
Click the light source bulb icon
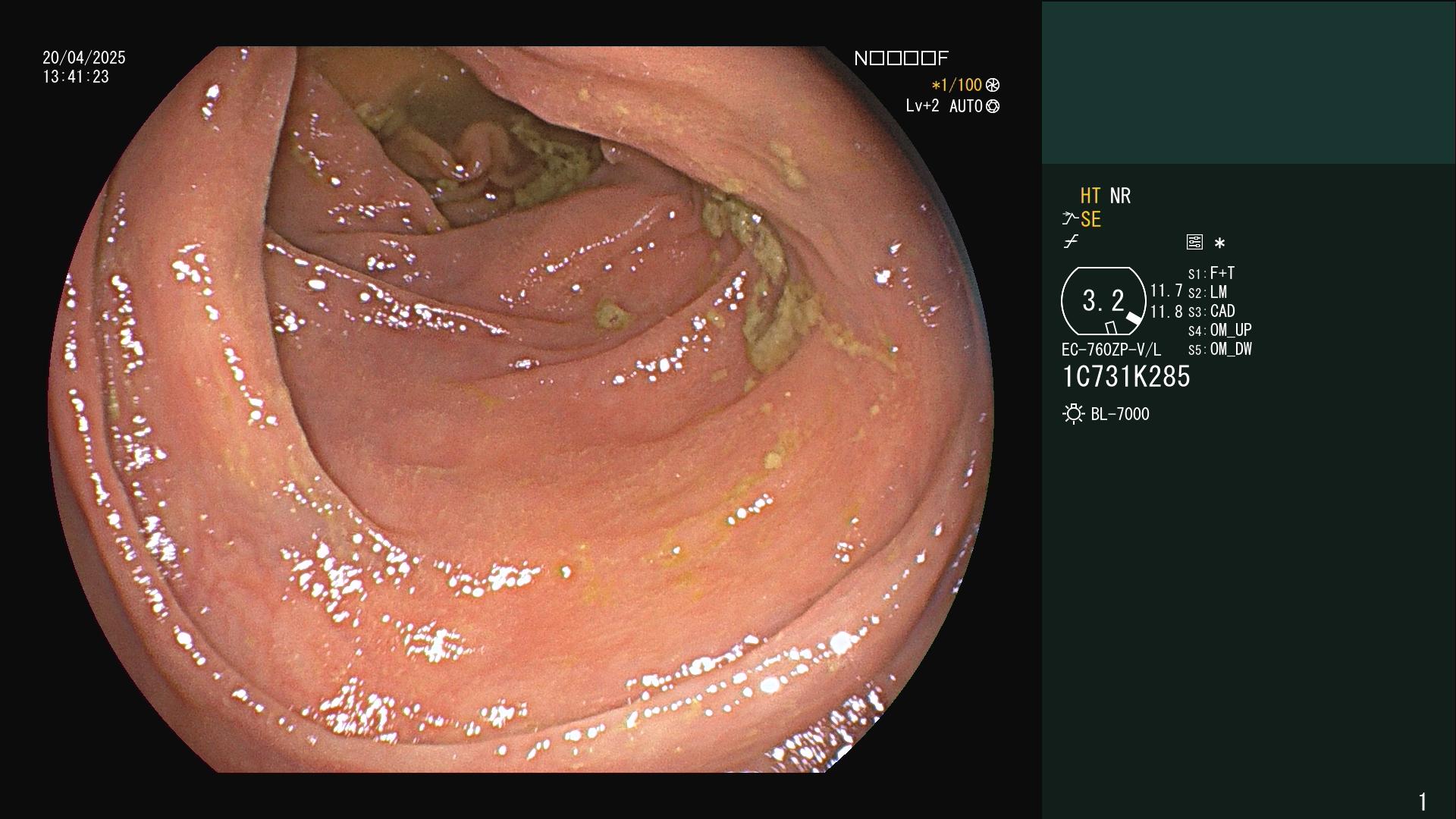1073,414
